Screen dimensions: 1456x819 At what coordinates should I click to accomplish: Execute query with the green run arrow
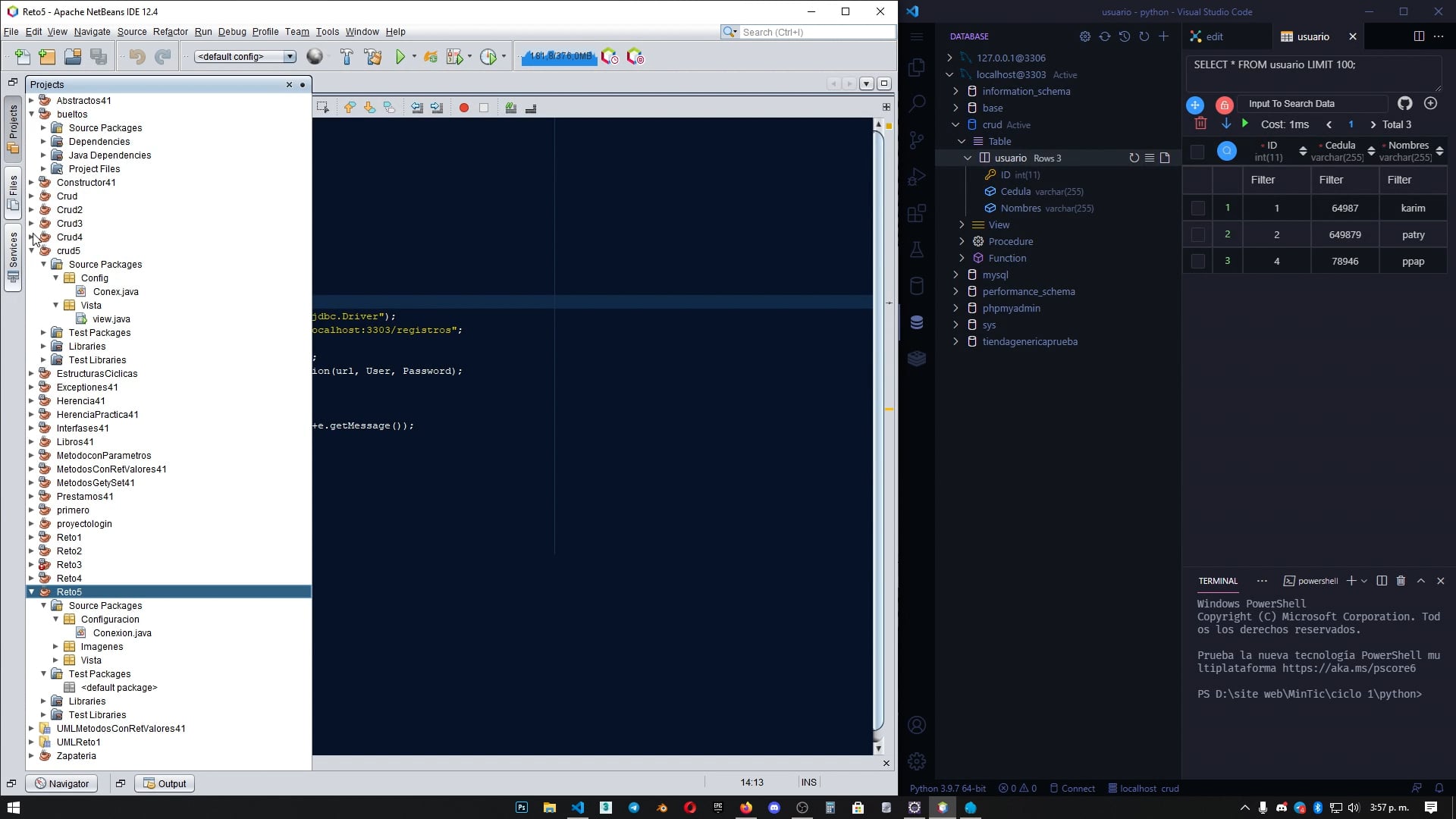click(1244, 122)
